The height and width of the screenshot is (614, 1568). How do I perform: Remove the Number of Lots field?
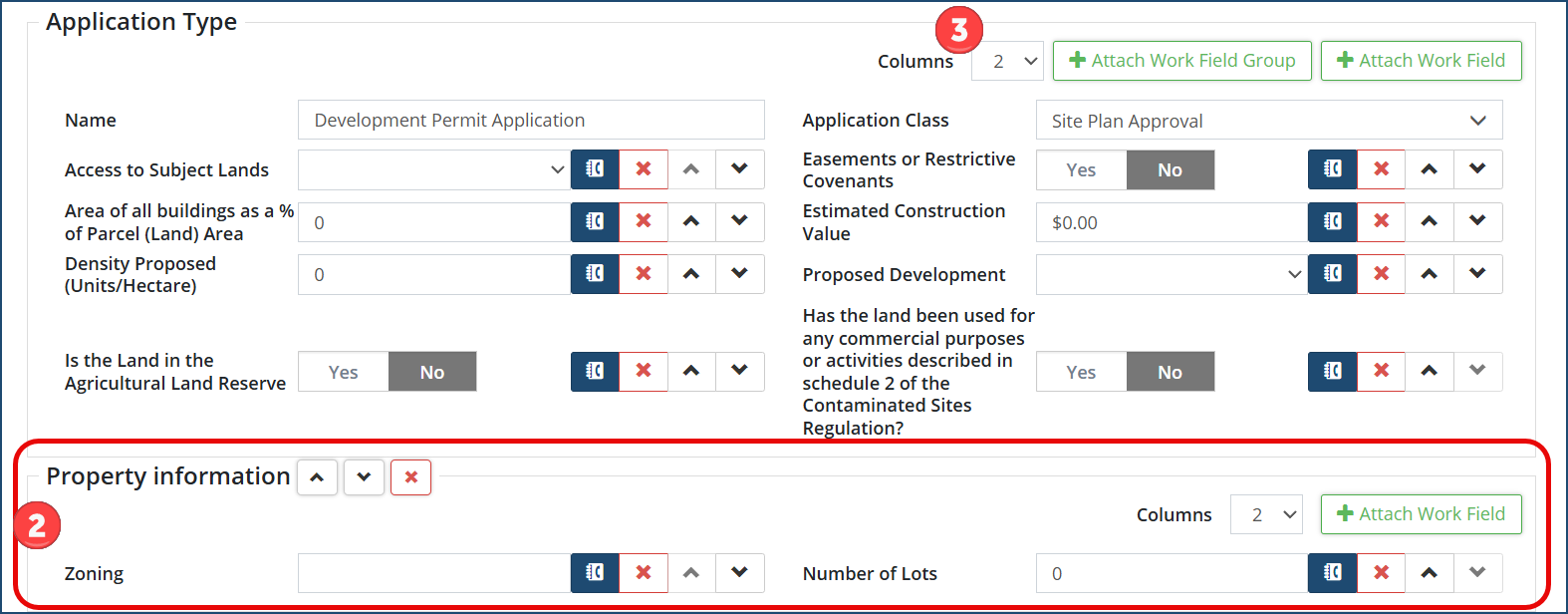(1381, 573)
